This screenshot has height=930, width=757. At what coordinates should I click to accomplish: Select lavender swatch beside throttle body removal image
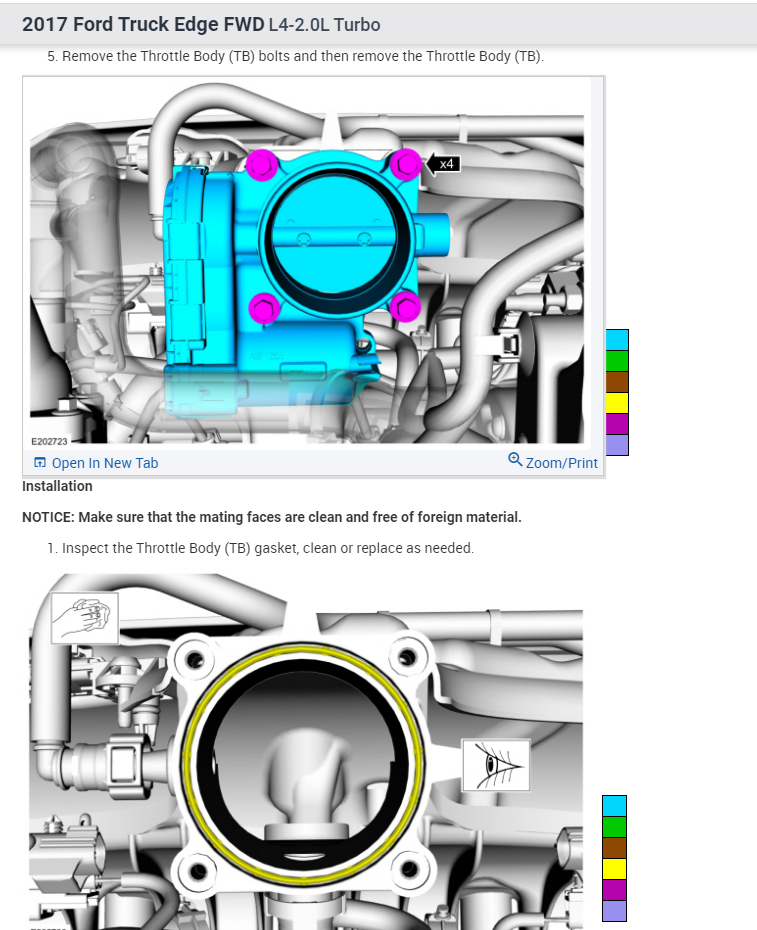click(617, 445)
